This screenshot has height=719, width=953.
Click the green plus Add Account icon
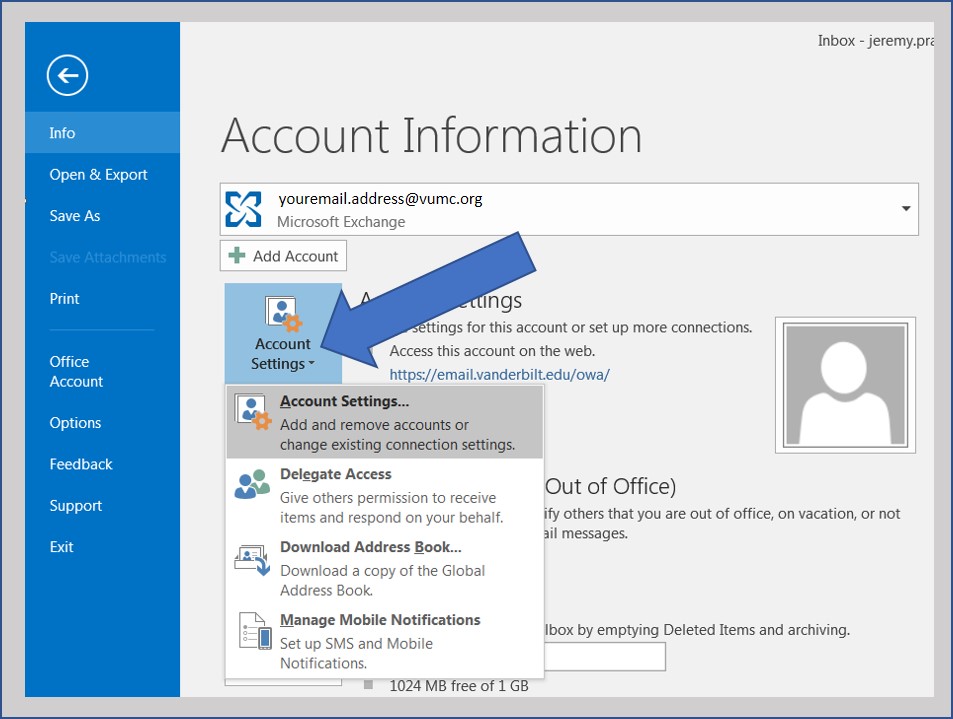point(236,255)
